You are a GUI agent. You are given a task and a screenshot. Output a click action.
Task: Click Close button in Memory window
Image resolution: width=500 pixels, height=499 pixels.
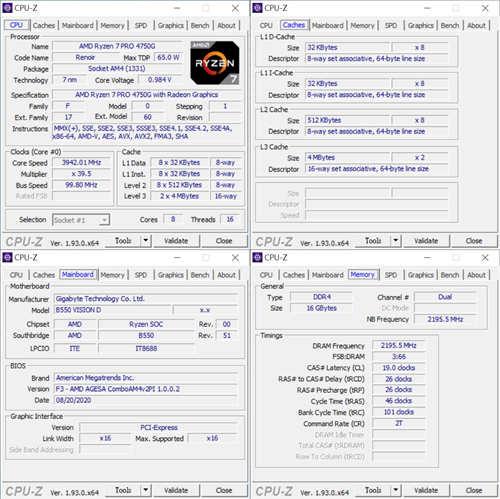474,490
